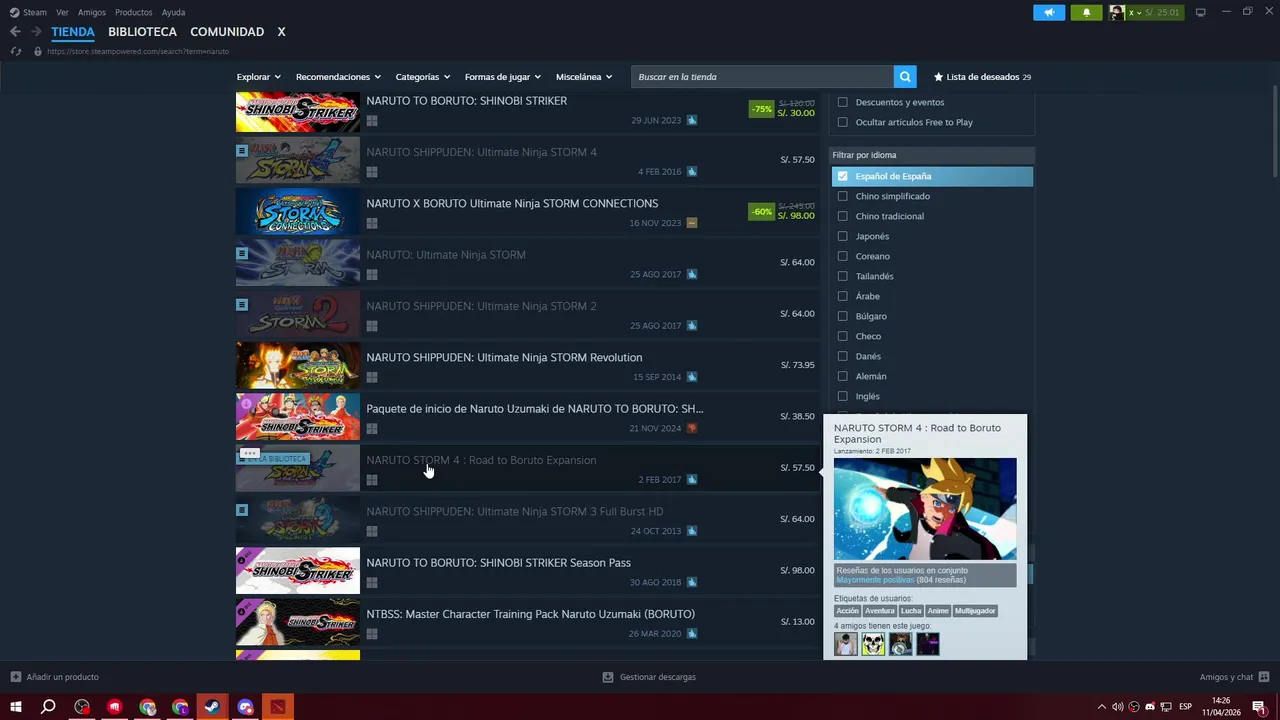Click the Dota 2 icon in the taskbar
This screenshot has height=720, width=1280.
pos(278,707)
